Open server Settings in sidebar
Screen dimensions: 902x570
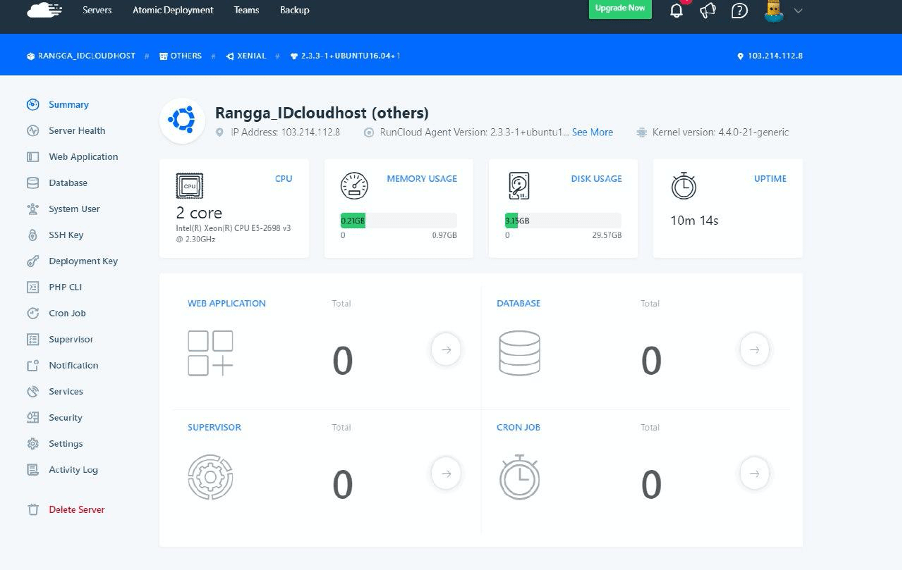click(x=66, y=443)
